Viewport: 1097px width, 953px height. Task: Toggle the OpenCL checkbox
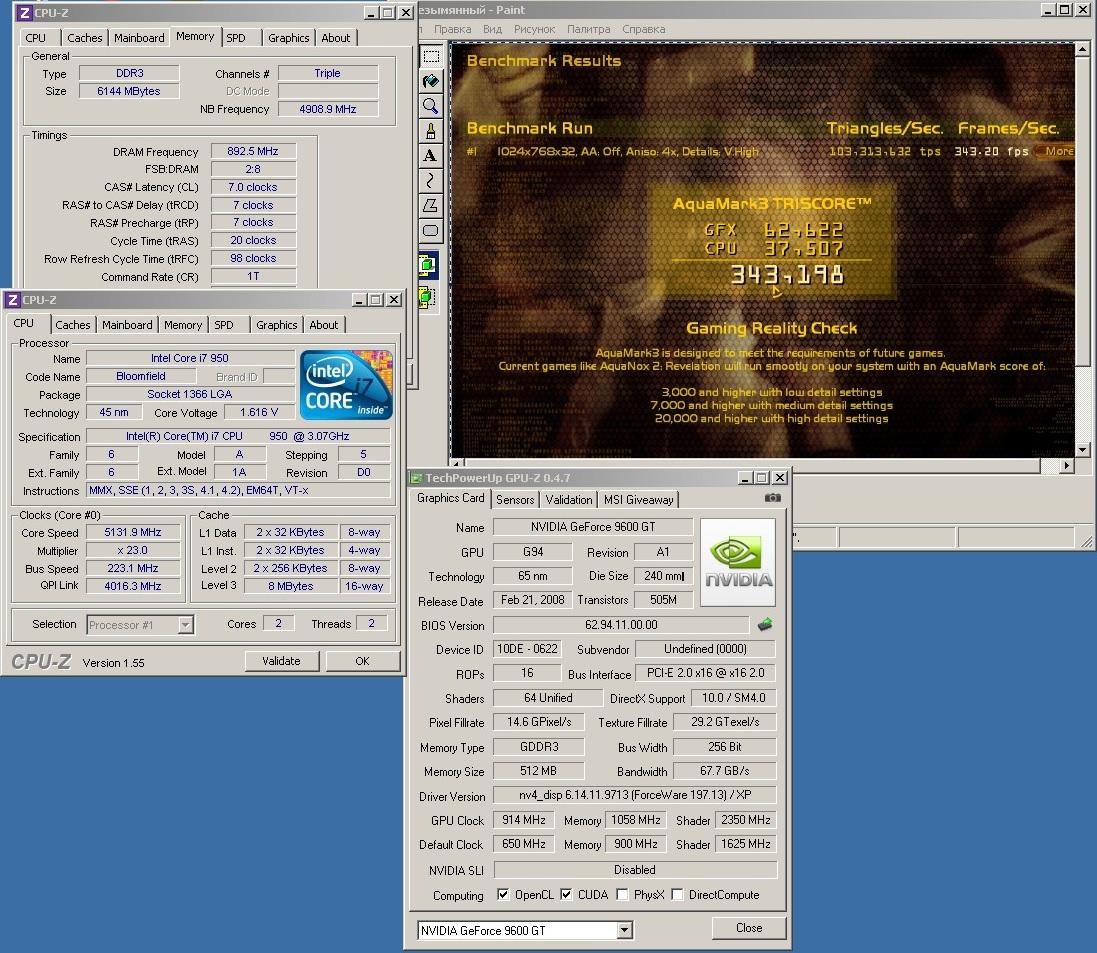pyautogui.click(x=502, y=894)
